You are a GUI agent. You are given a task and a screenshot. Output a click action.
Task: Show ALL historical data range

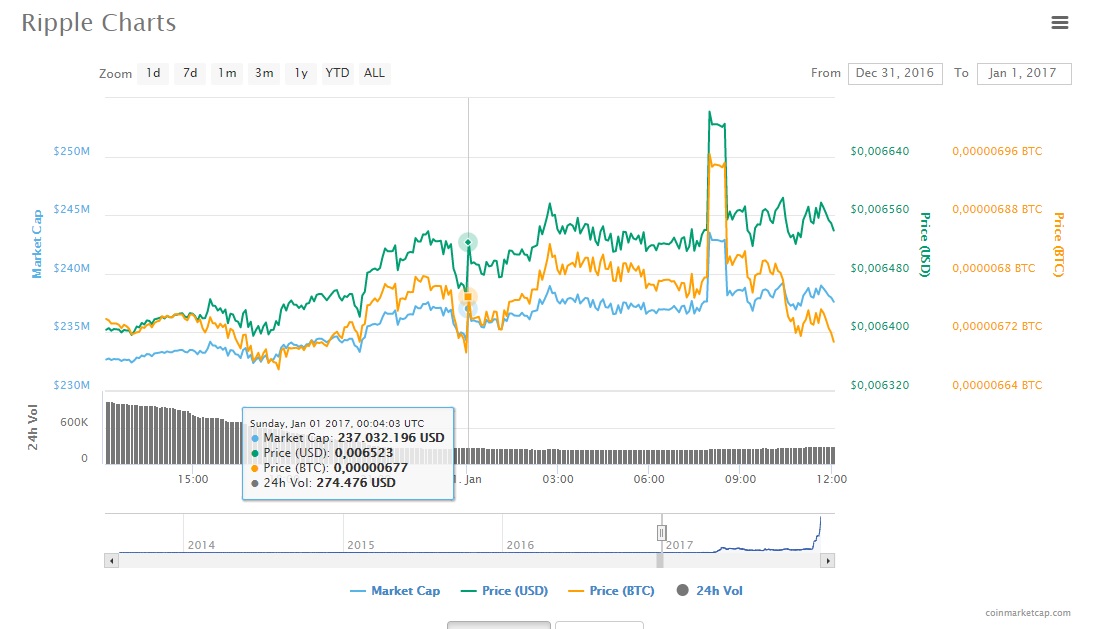(374, 73)
